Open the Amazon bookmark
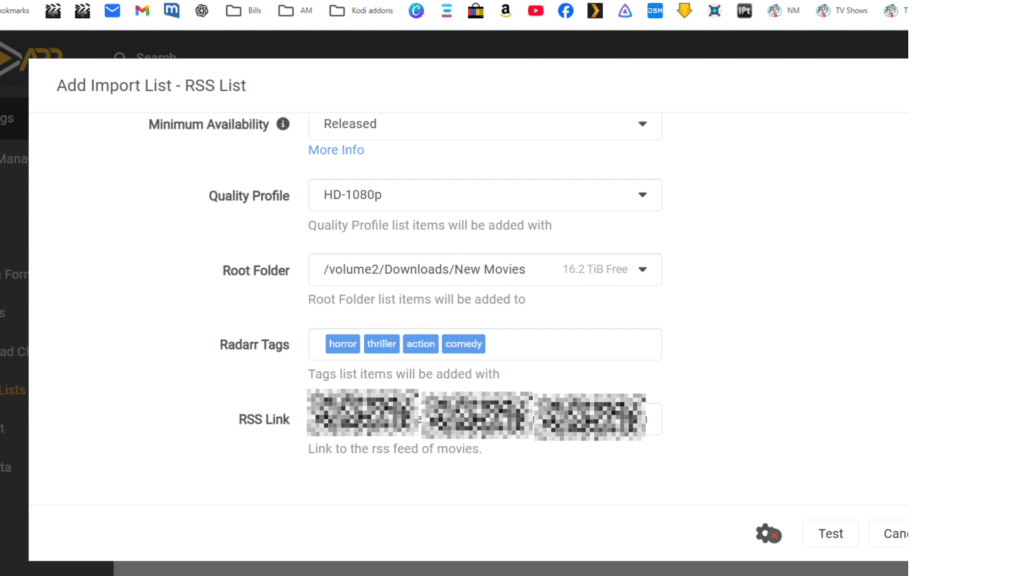This screenshot has height=576, width=1024. coord(506,11)
